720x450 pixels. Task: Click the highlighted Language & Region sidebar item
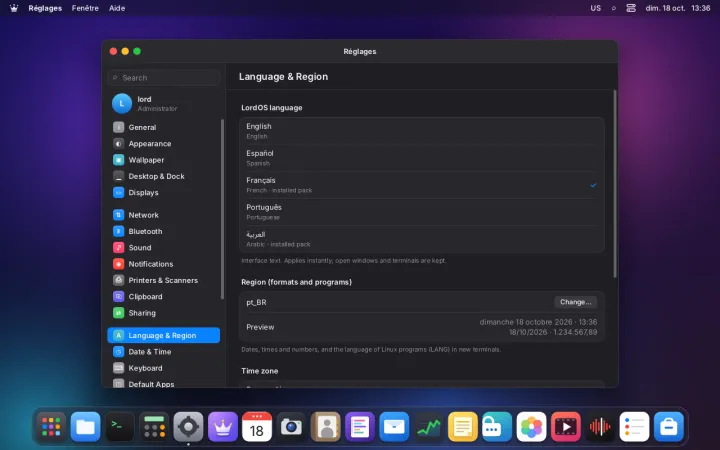(163, 335)
